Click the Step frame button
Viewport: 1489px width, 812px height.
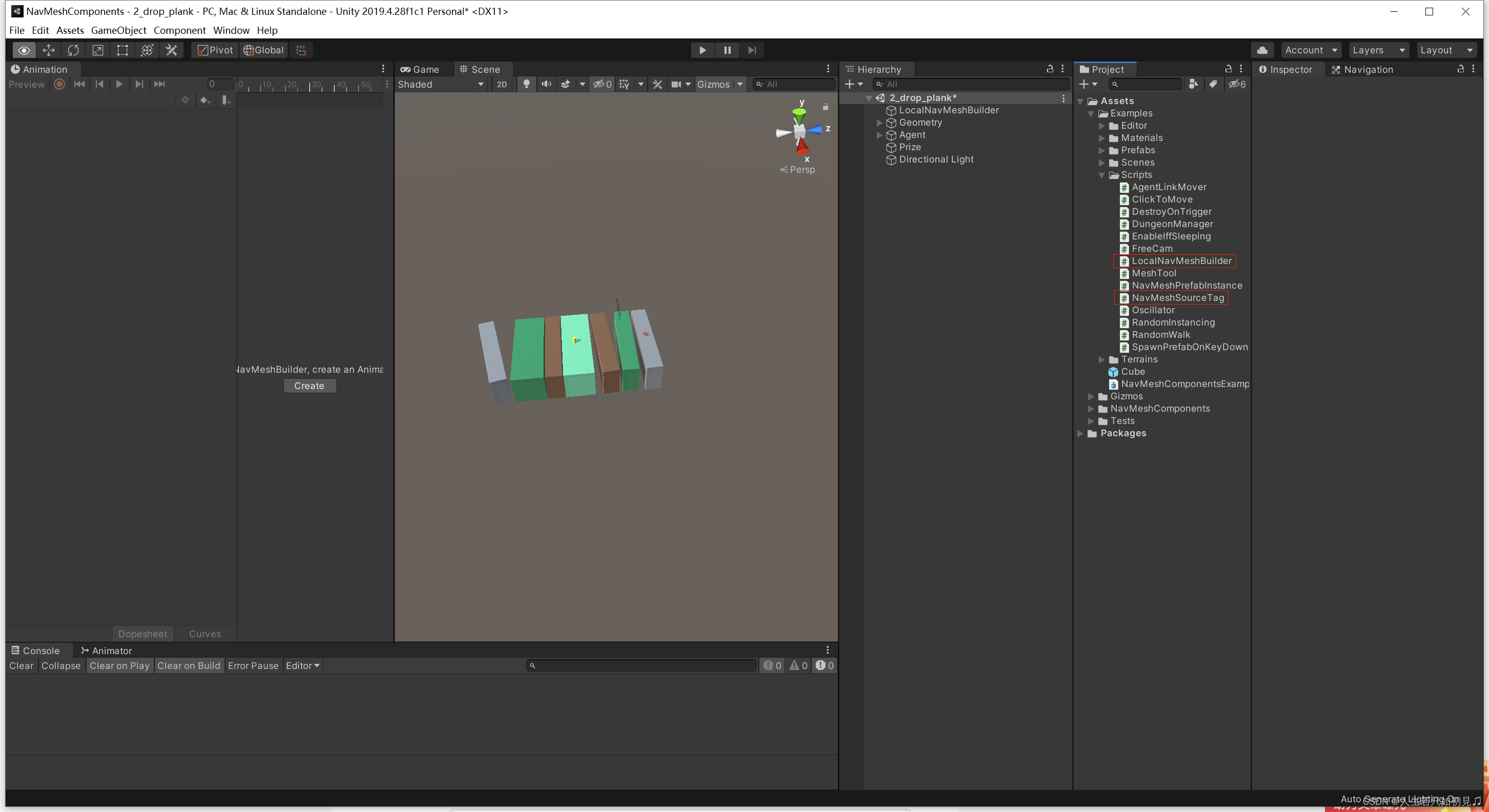(752, 50)
